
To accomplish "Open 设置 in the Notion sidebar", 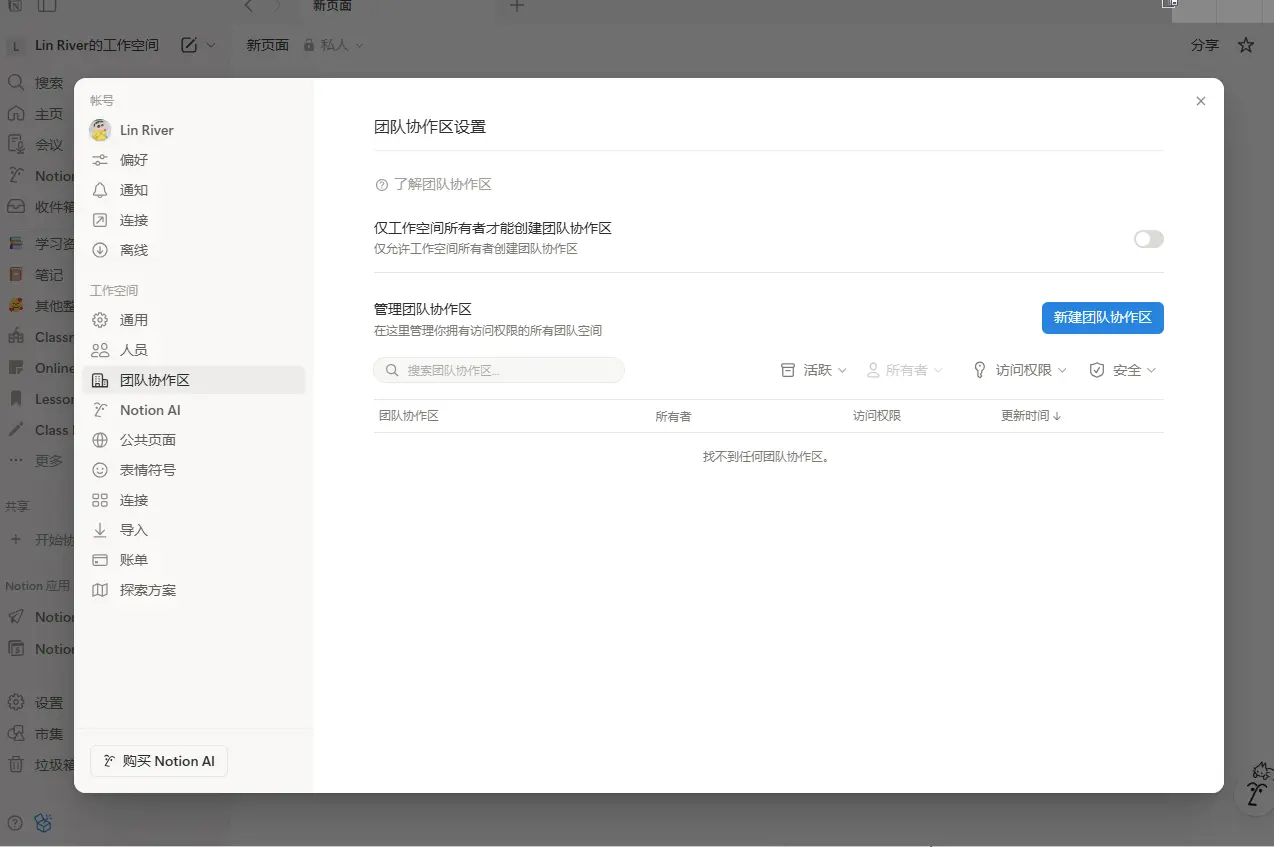I will pos(37,703).
